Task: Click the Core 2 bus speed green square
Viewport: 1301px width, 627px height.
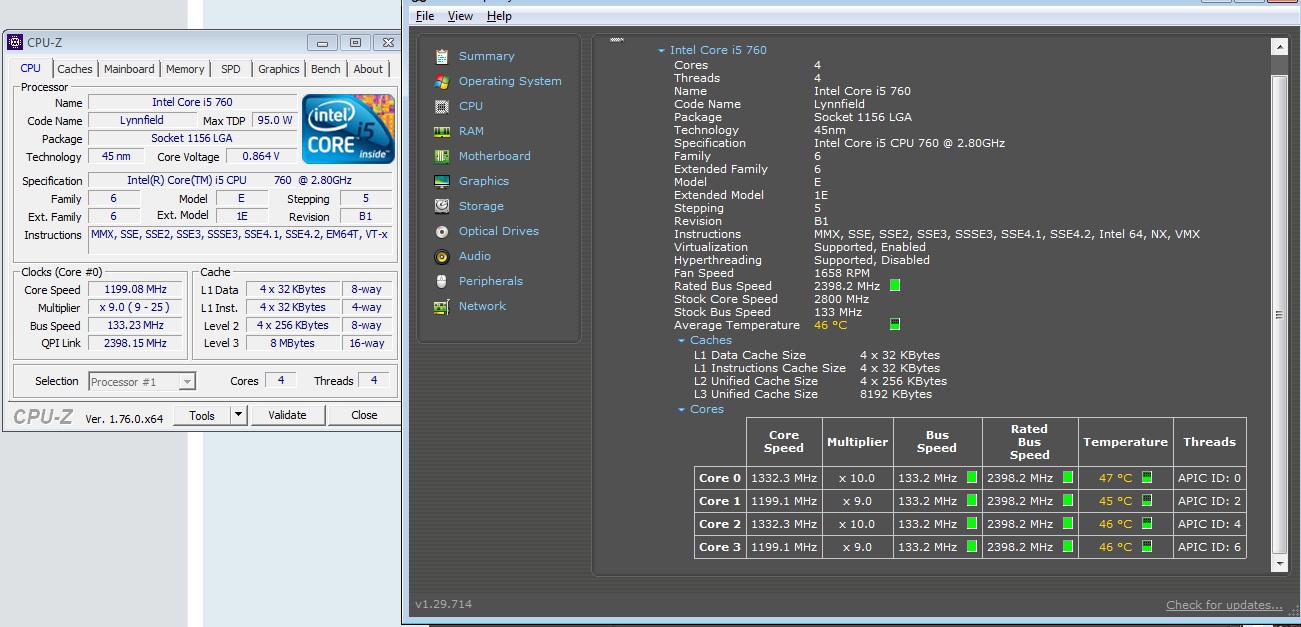Action: tap(971, 524)
